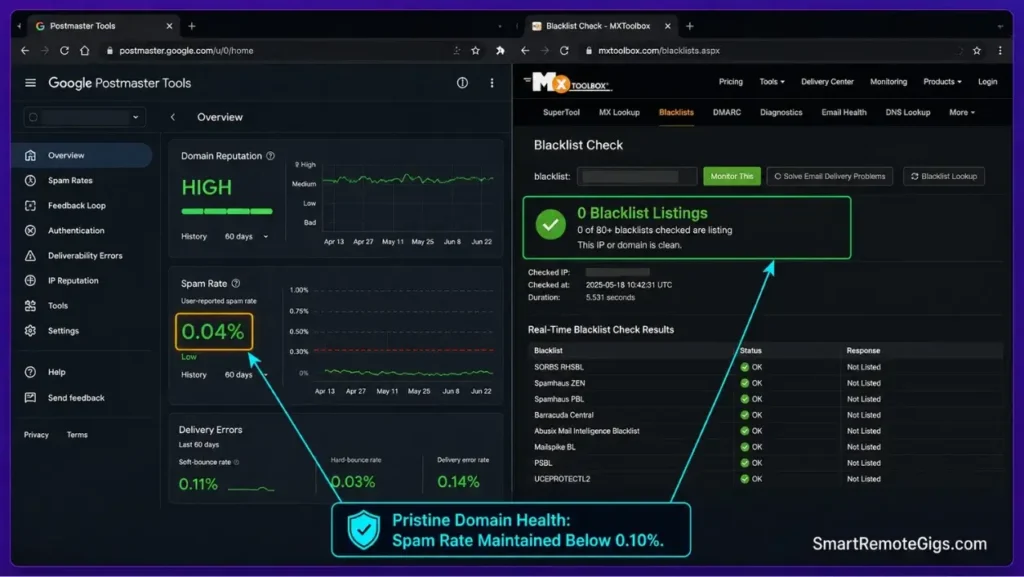Switch to Blacklists tab
Screen dimensions: 1024x577
click(676, 112)
